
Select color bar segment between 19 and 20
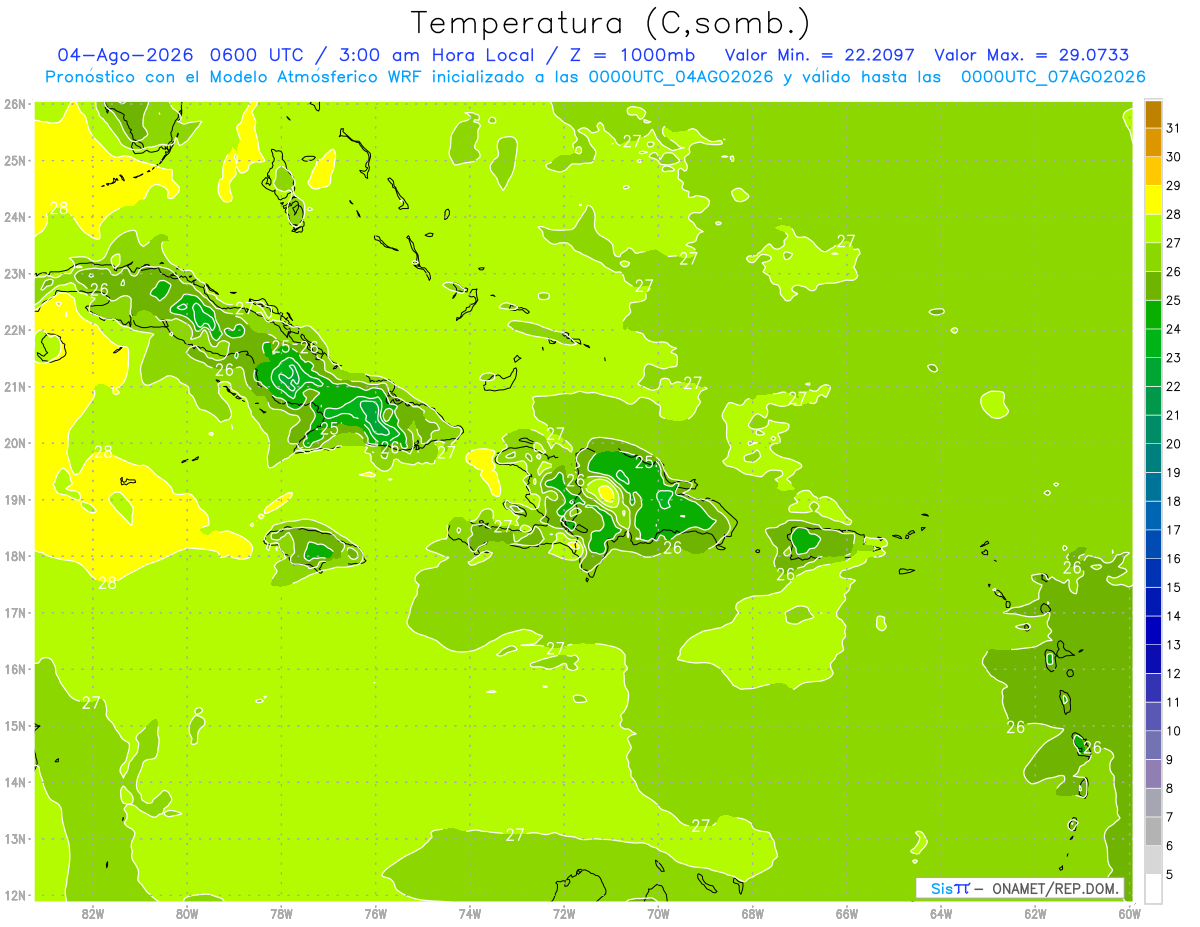(1154, 459)
